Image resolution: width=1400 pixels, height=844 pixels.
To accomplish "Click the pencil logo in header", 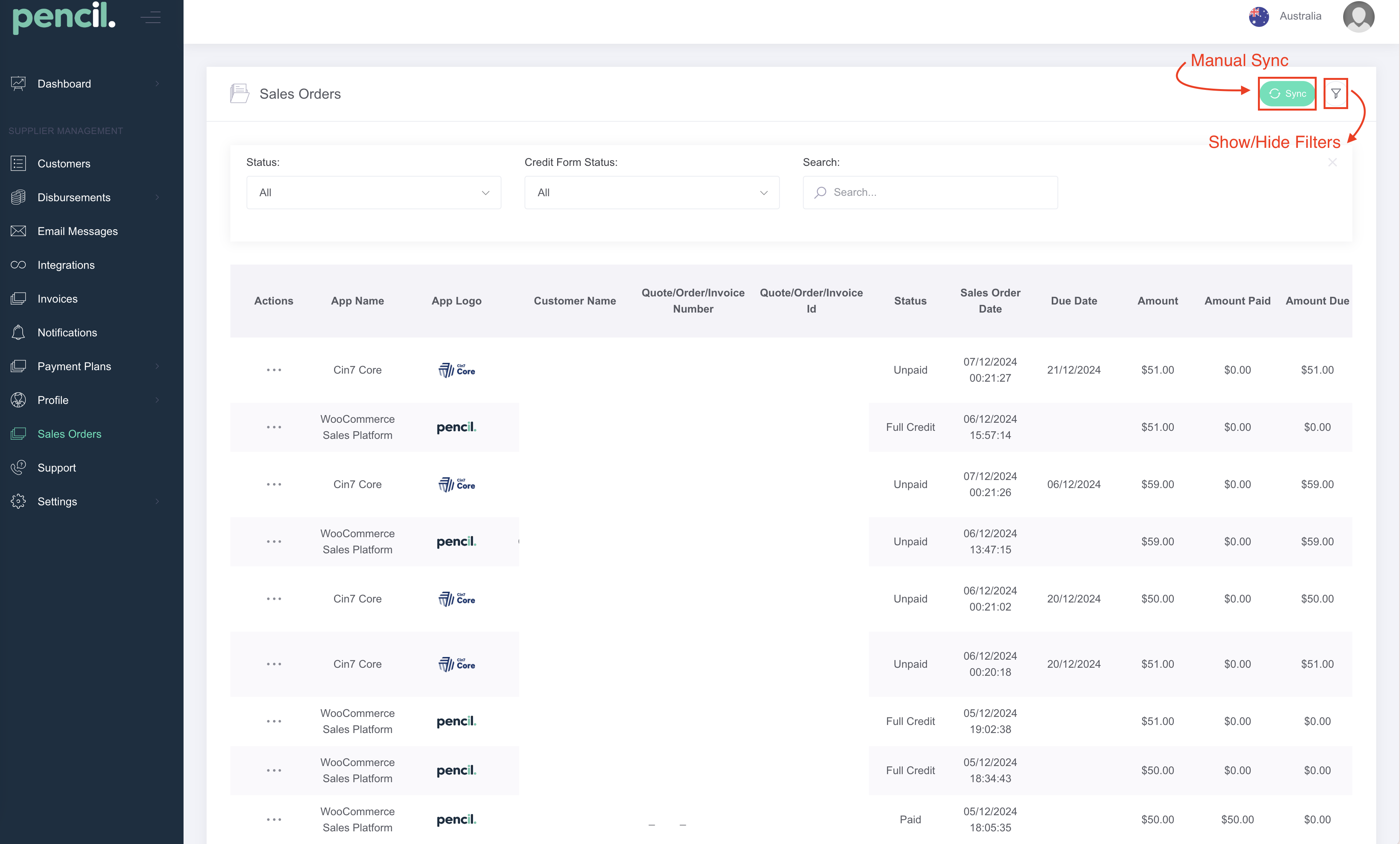I will 64,17.
